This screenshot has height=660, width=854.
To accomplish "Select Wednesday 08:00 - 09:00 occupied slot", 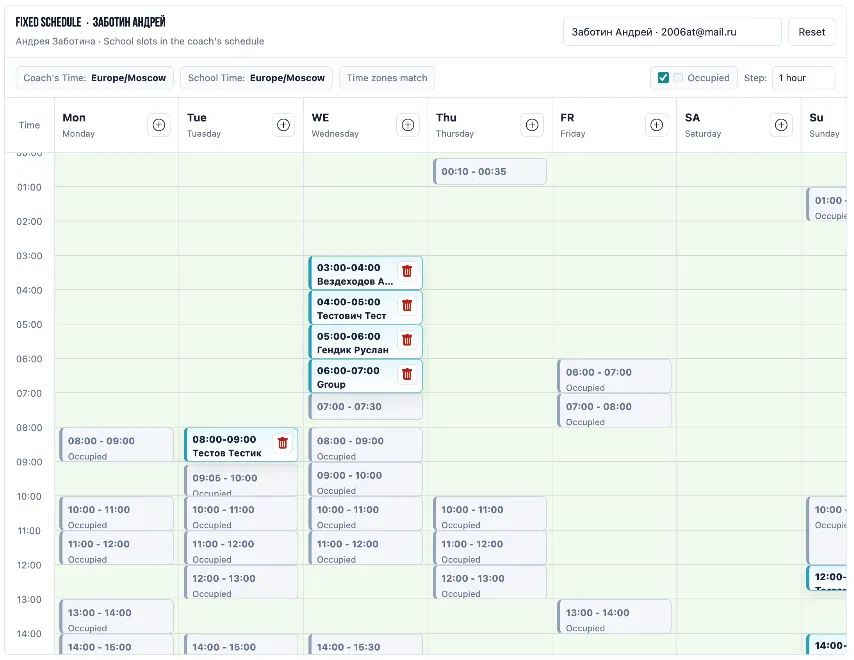I will (365, 445).
